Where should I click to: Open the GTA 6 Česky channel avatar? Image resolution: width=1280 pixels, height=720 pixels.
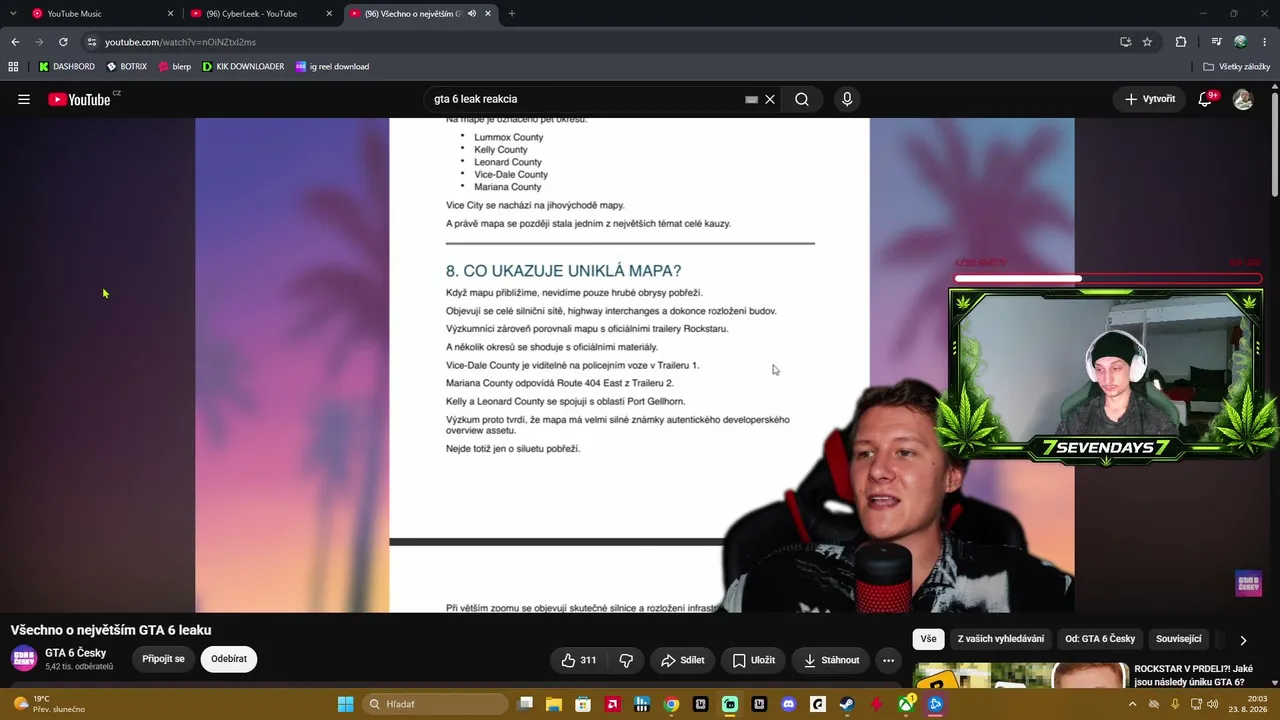[24, 659]
